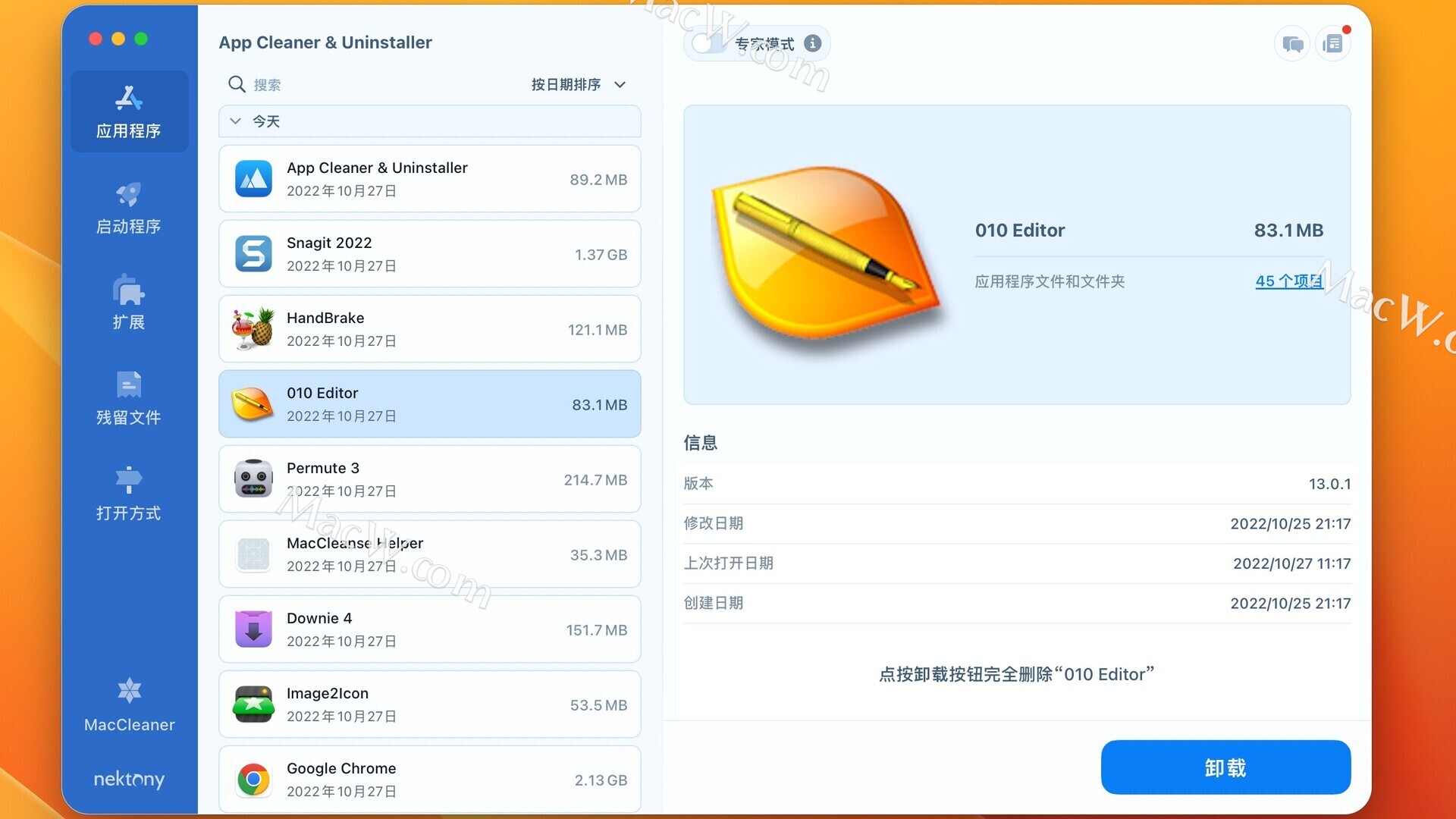The height and width of the screenshot is (819, 1456).
Task: Click the HandBrake pineapple icon
Action: click(253, 329)
